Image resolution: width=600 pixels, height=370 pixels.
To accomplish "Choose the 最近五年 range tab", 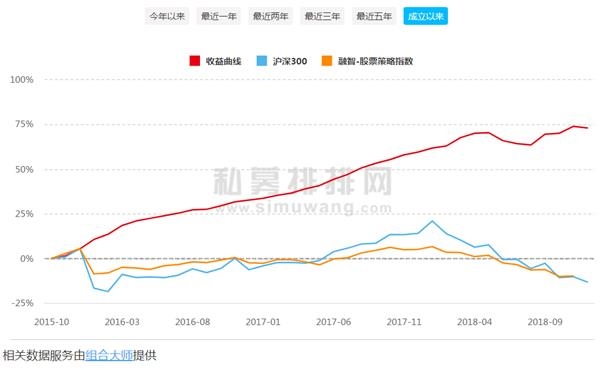I will click(x=374, y=16).
